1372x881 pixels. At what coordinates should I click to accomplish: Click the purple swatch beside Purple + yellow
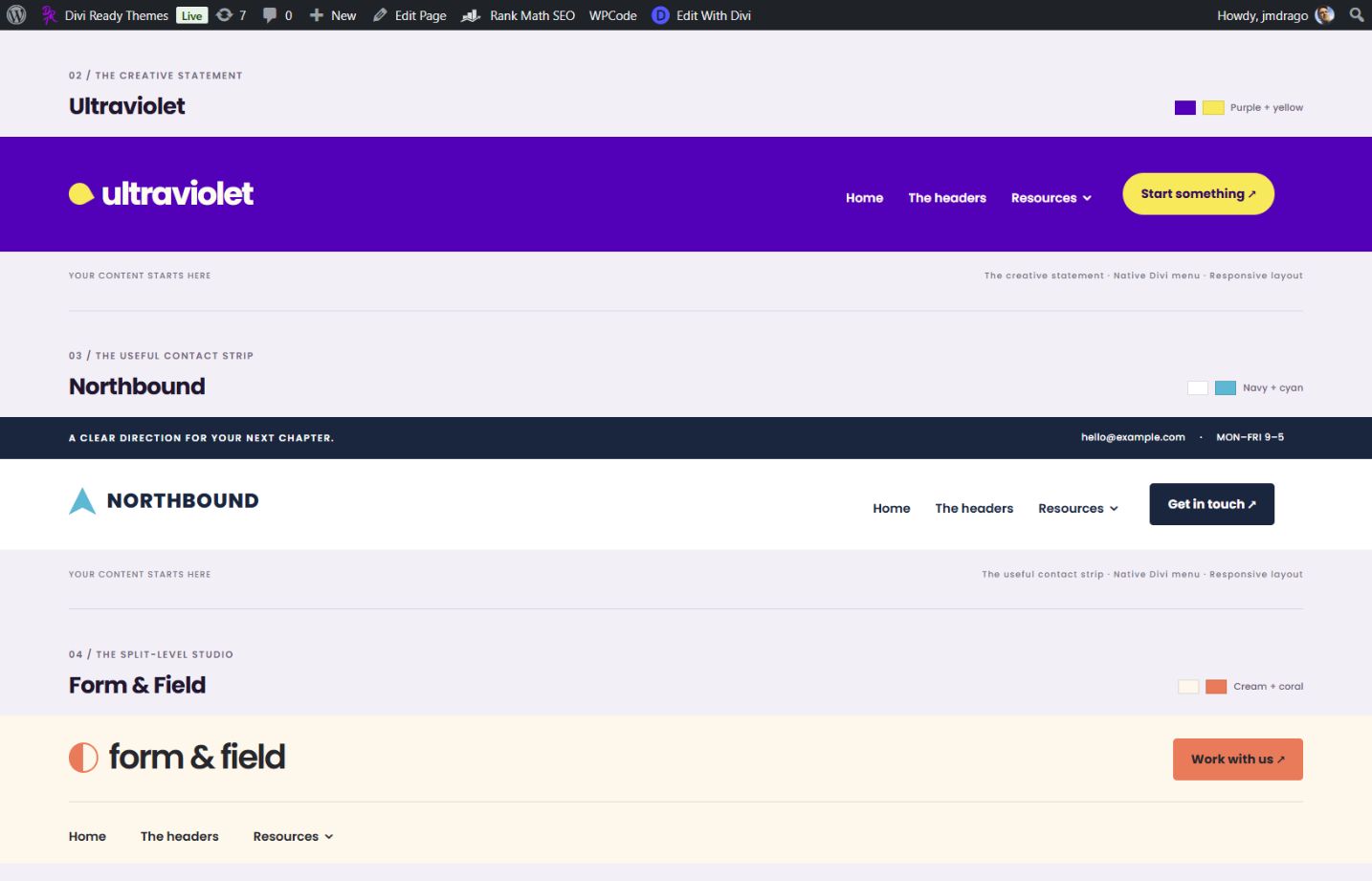point(1185,108)
